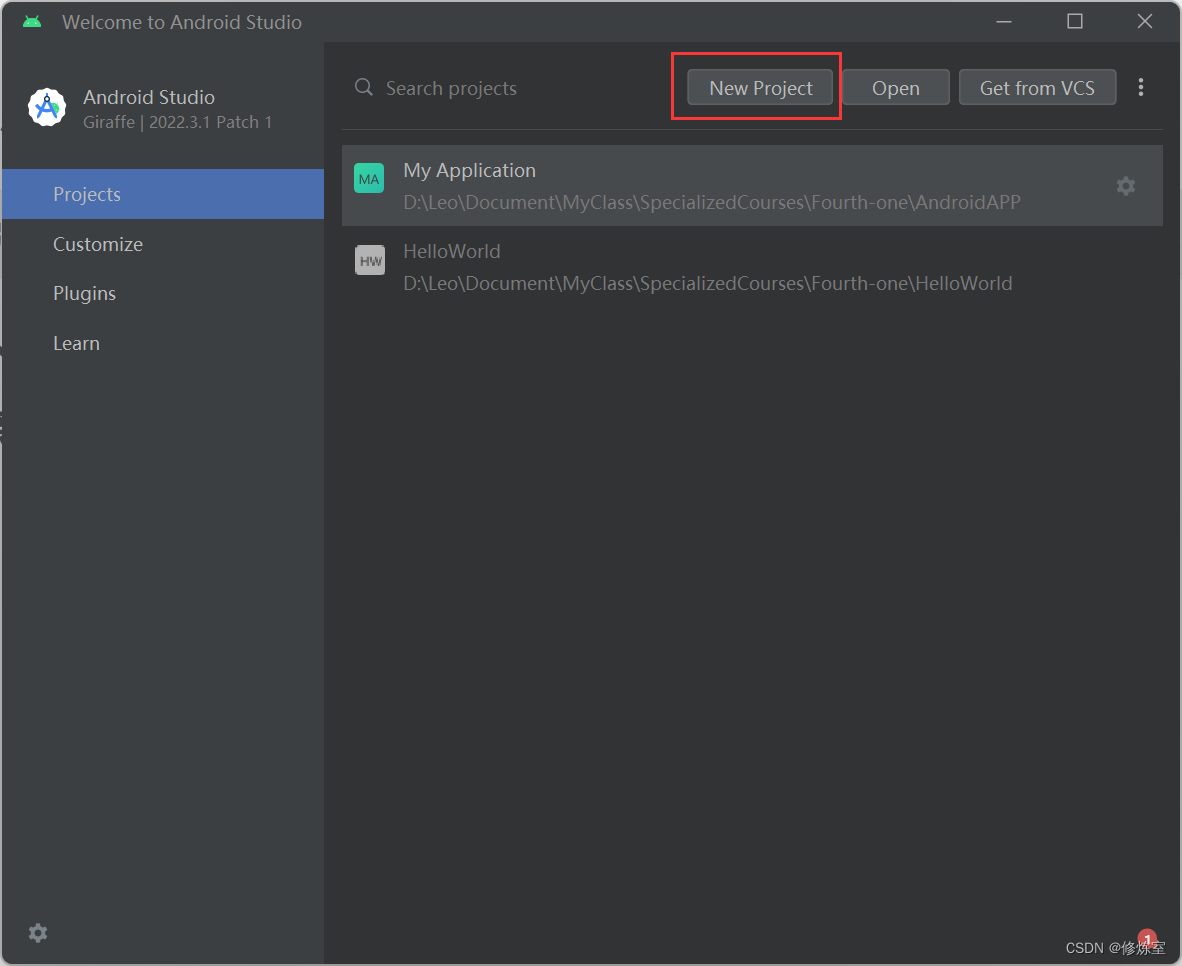Click the Open button

(x=896, y=87)
